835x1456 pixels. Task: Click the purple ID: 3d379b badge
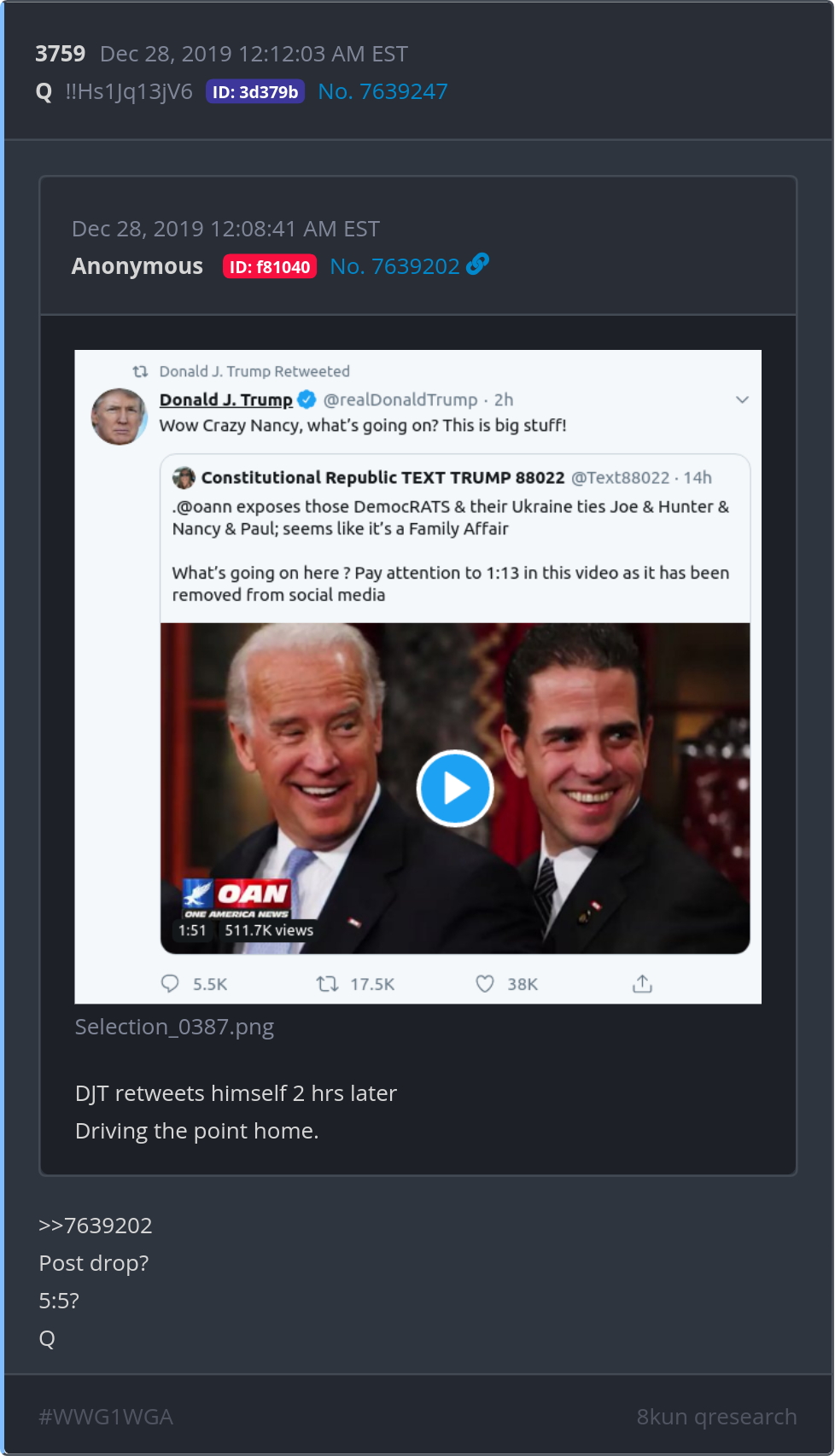(x=255, y=92)
